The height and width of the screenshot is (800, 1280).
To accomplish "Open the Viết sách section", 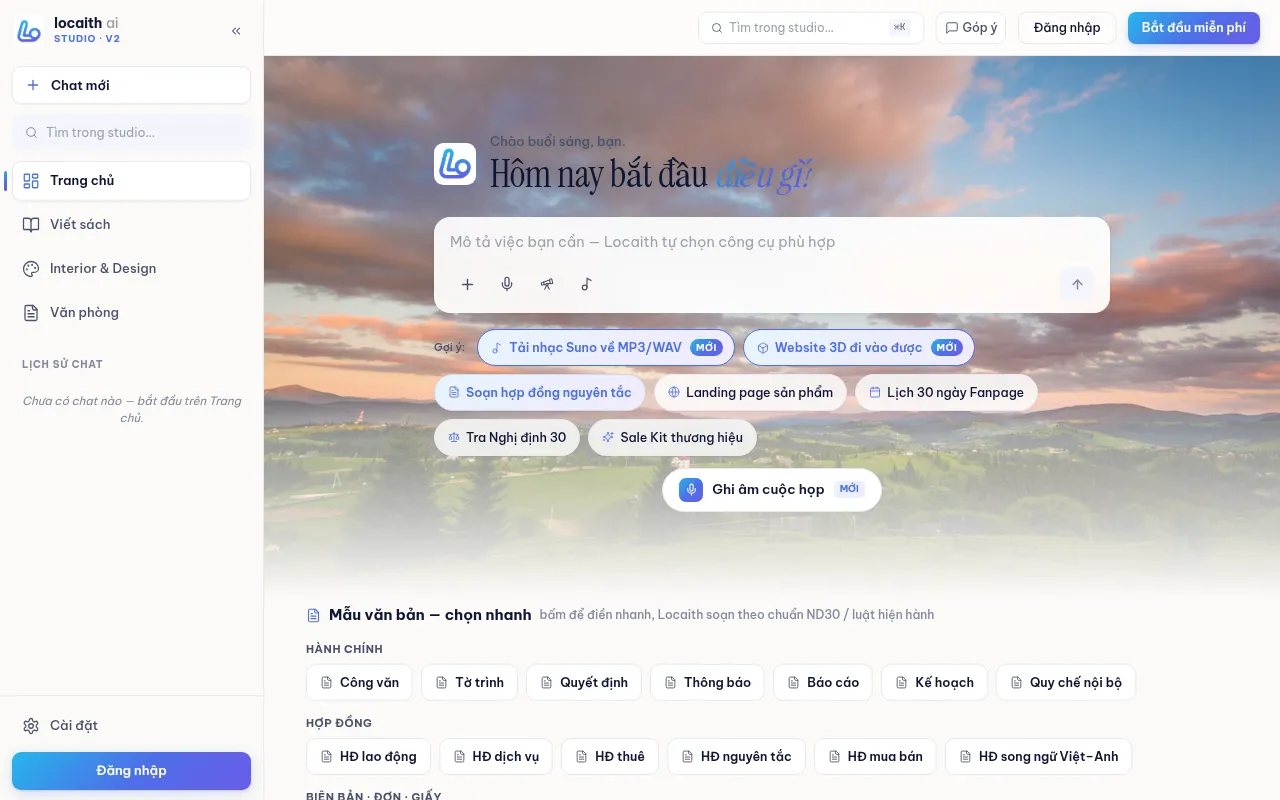I will (131, 224).
